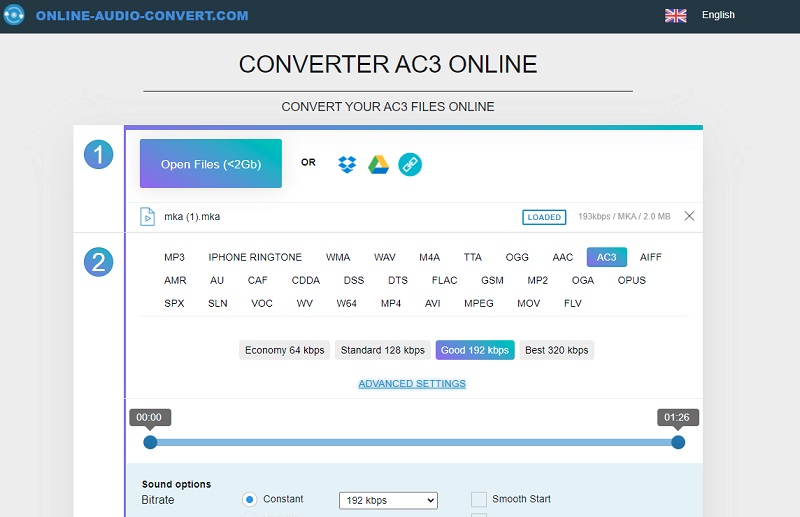Select the AVI format
This screenshot has height=517, width=800.
(x=433, y=303)
